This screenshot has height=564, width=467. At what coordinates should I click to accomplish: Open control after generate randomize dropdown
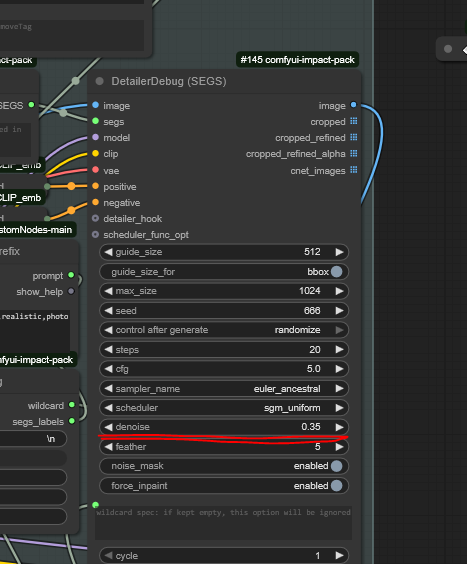pyautogui.click(x=224, y=330)
